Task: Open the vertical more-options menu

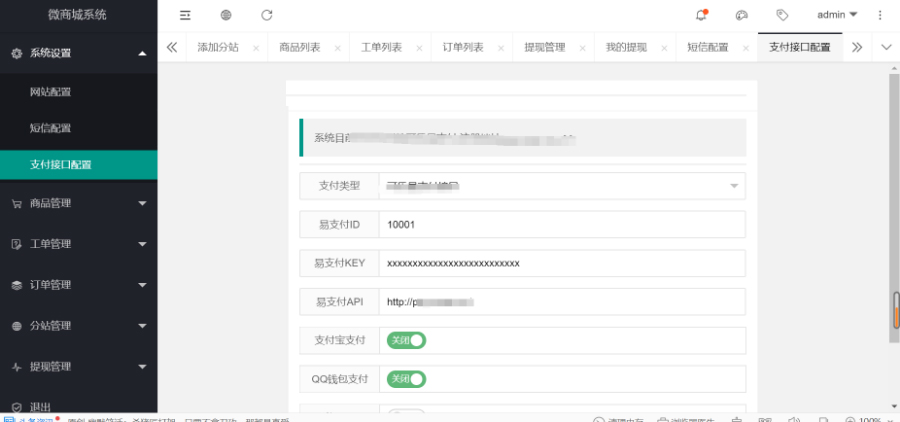Action: (880, 16)
